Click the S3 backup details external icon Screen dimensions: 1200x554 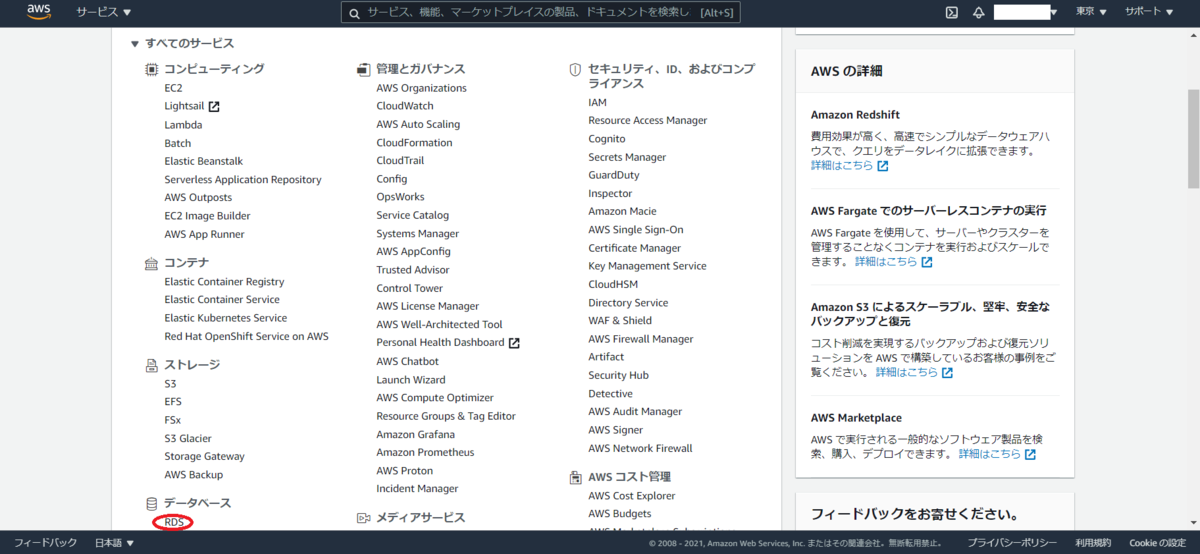pyautogui.click(x=947, y=373)
